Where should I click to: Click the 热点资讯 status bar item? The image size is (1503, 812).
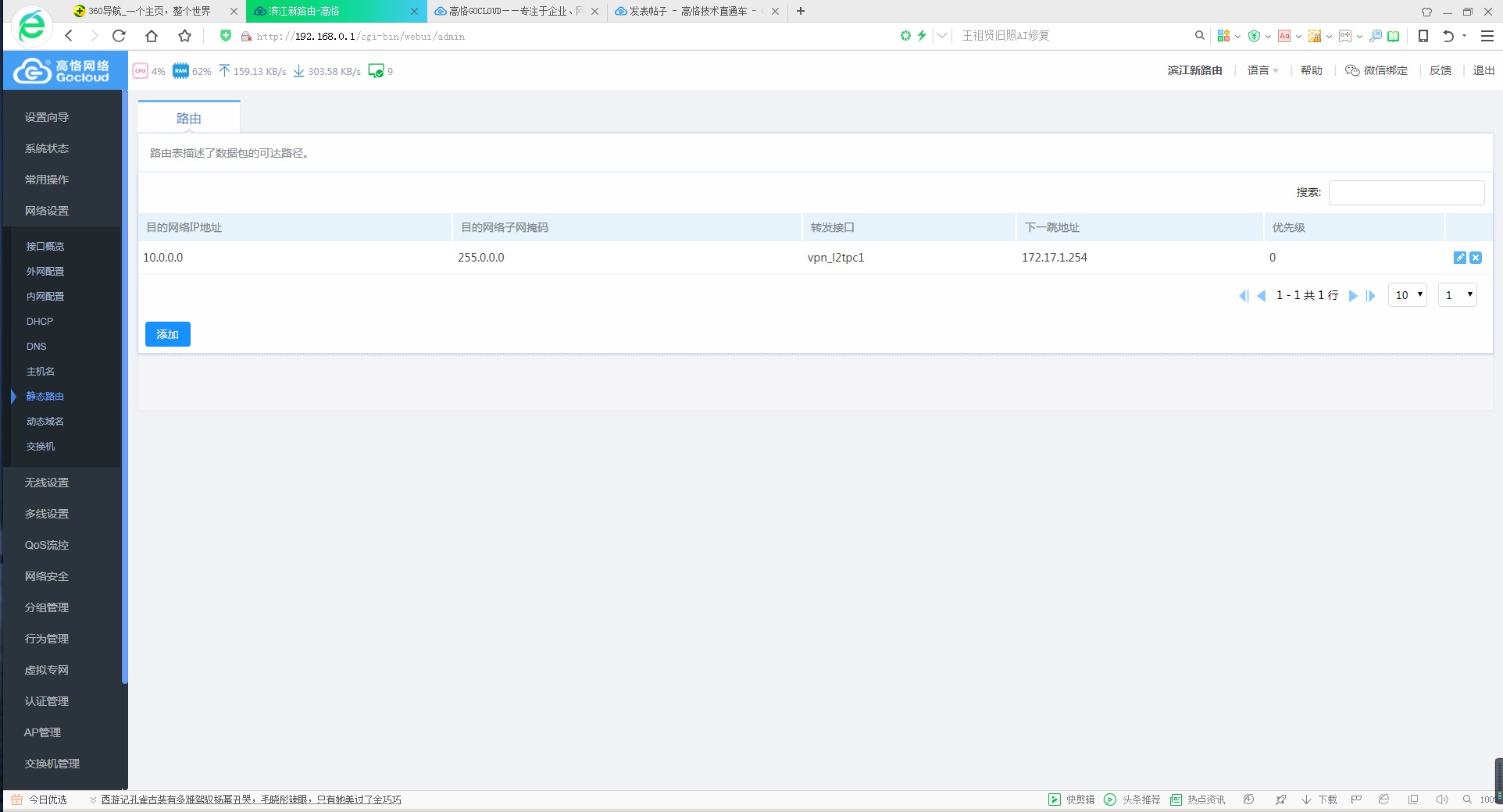[1198, 800]
